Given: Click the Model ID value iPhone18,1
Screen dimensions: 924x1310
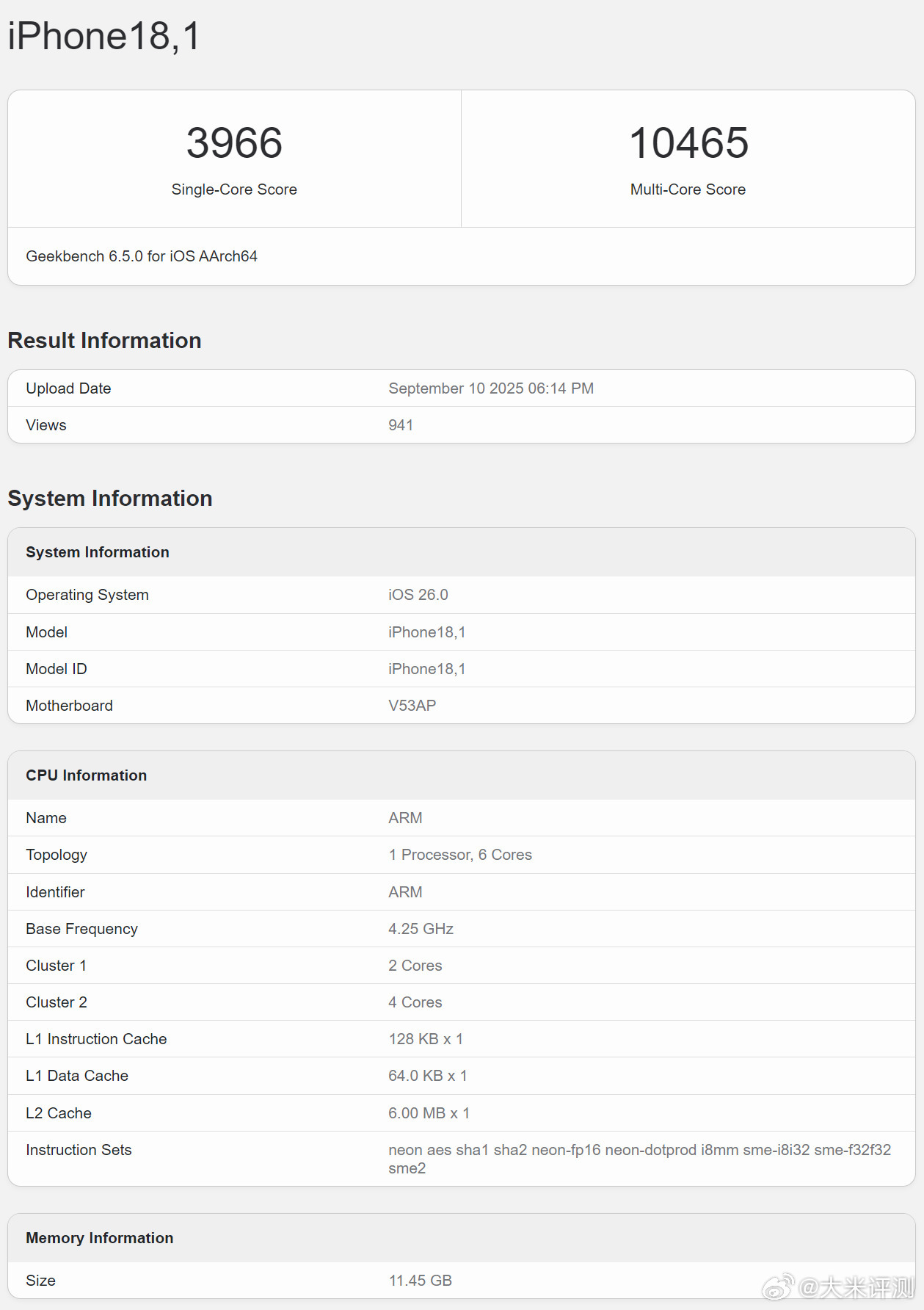Looking at the screenshot, I should pyautogui.click(x=427, y=669).
